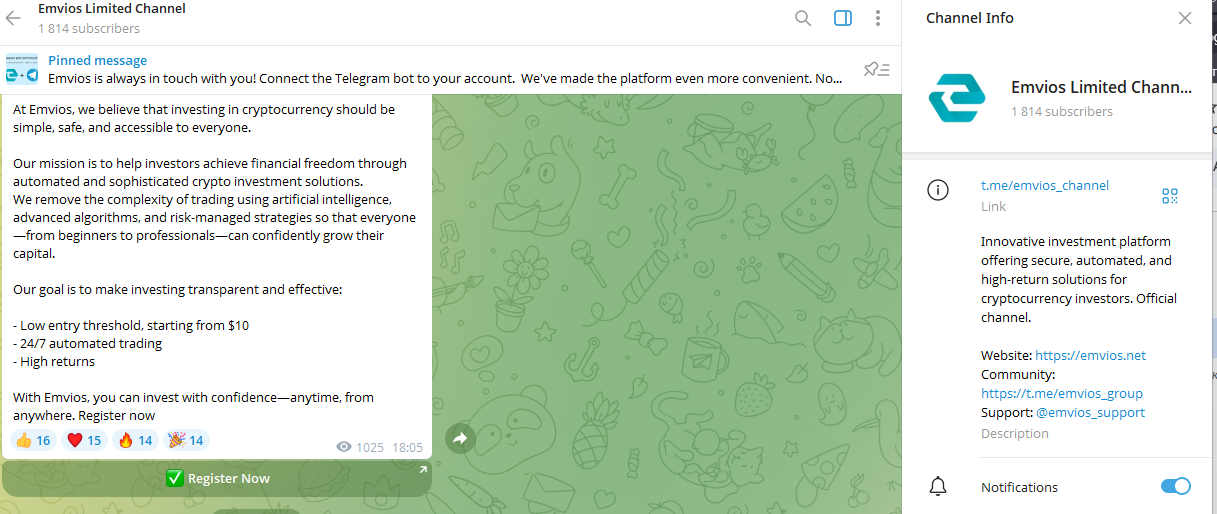This screenshot has width=1217, height=514.
Task: Click the red heart reaction
Action: (84, 440)
